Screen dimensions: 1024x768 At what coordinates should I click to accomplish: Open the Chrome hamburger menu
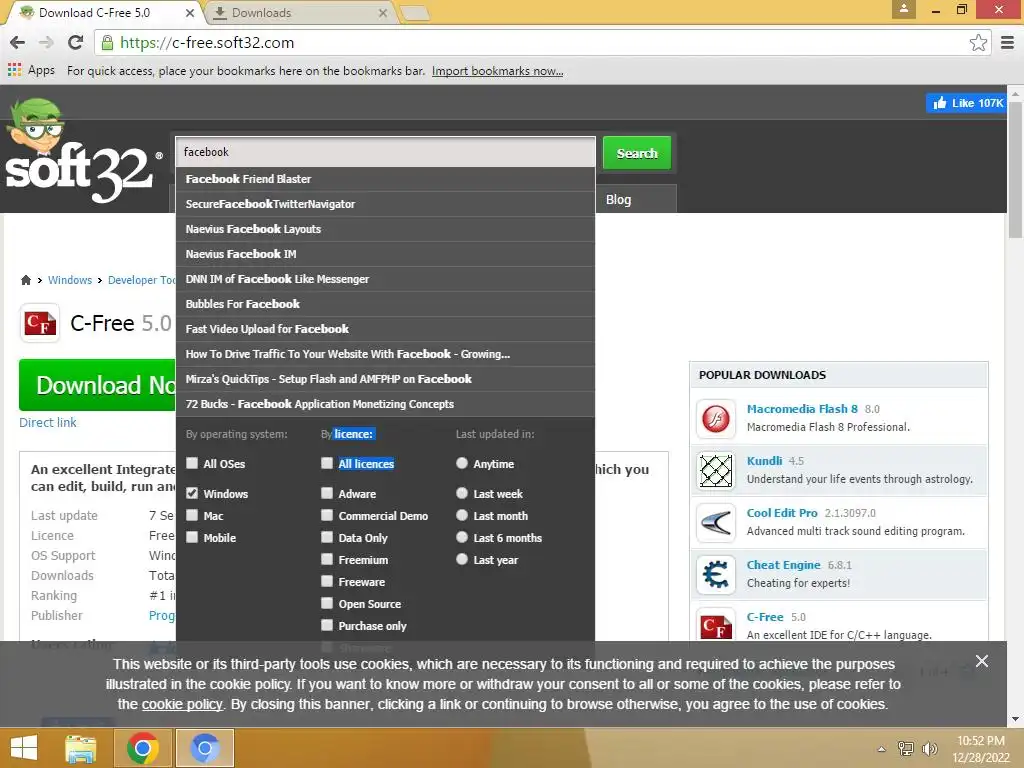[1008, 43]
